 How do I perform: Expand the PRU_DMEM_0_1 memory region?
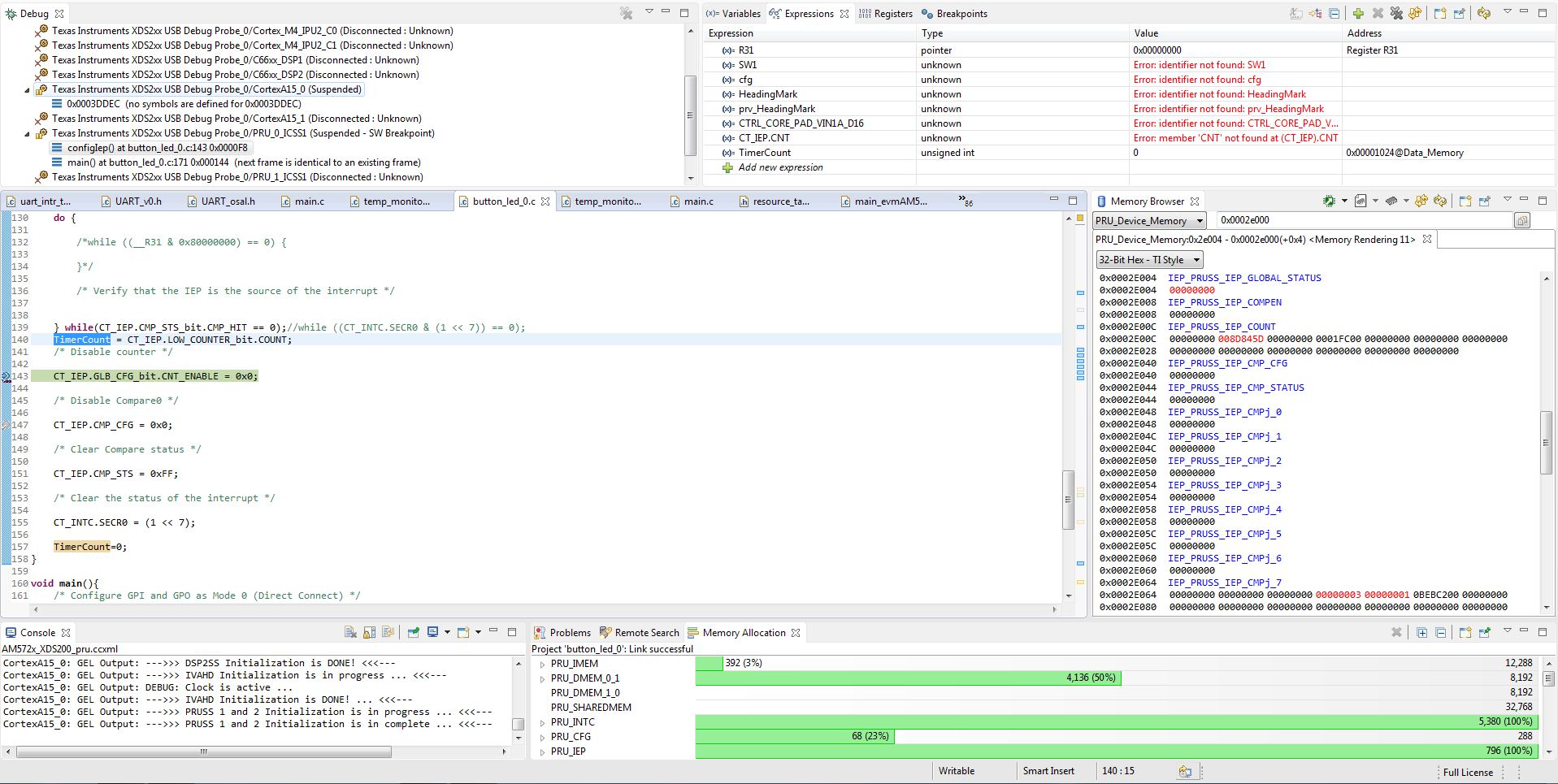pyautogui.click(x=542, y=678)
